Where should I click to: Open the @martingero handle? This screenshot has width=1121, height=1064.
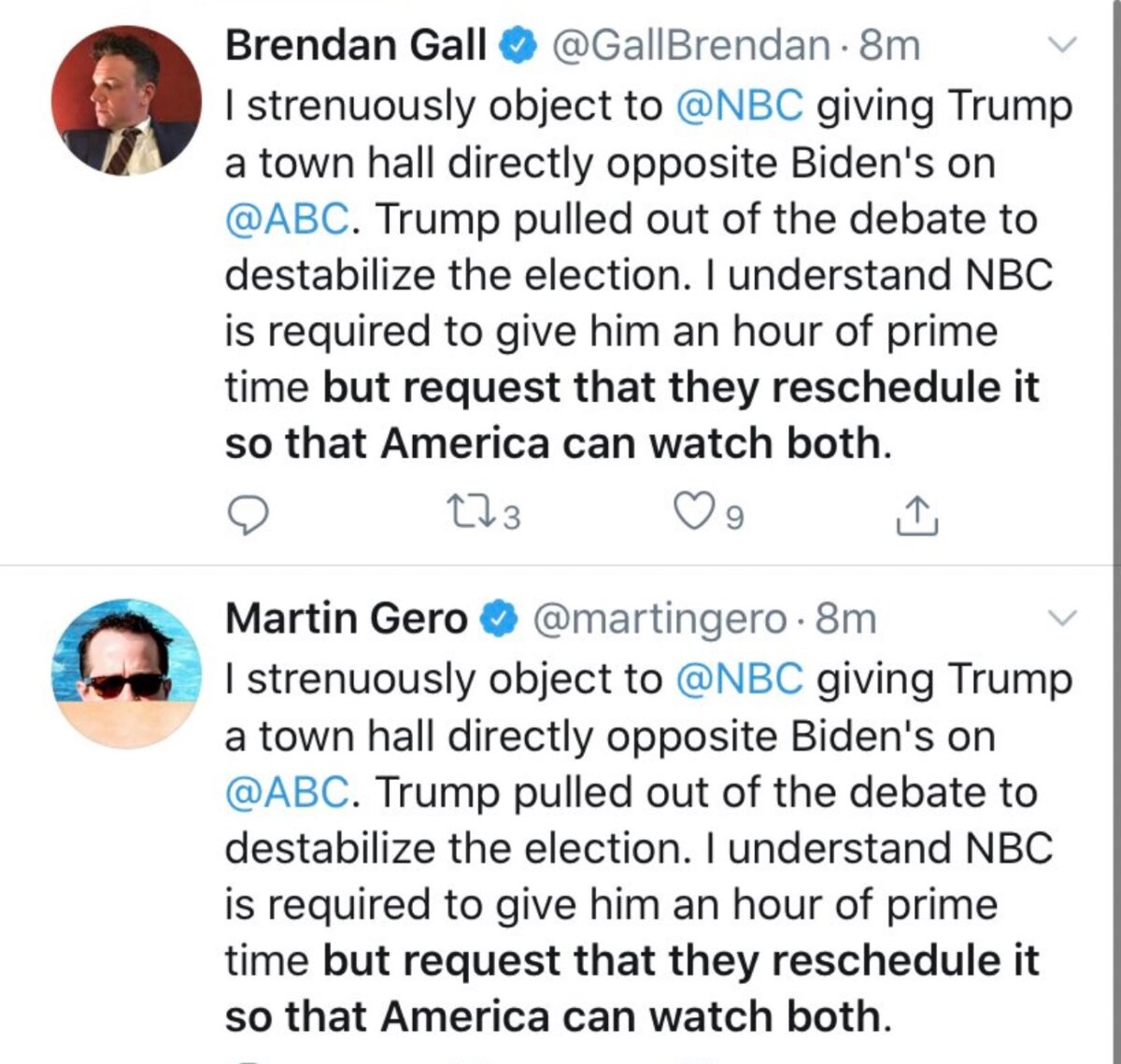click(659, 618)
